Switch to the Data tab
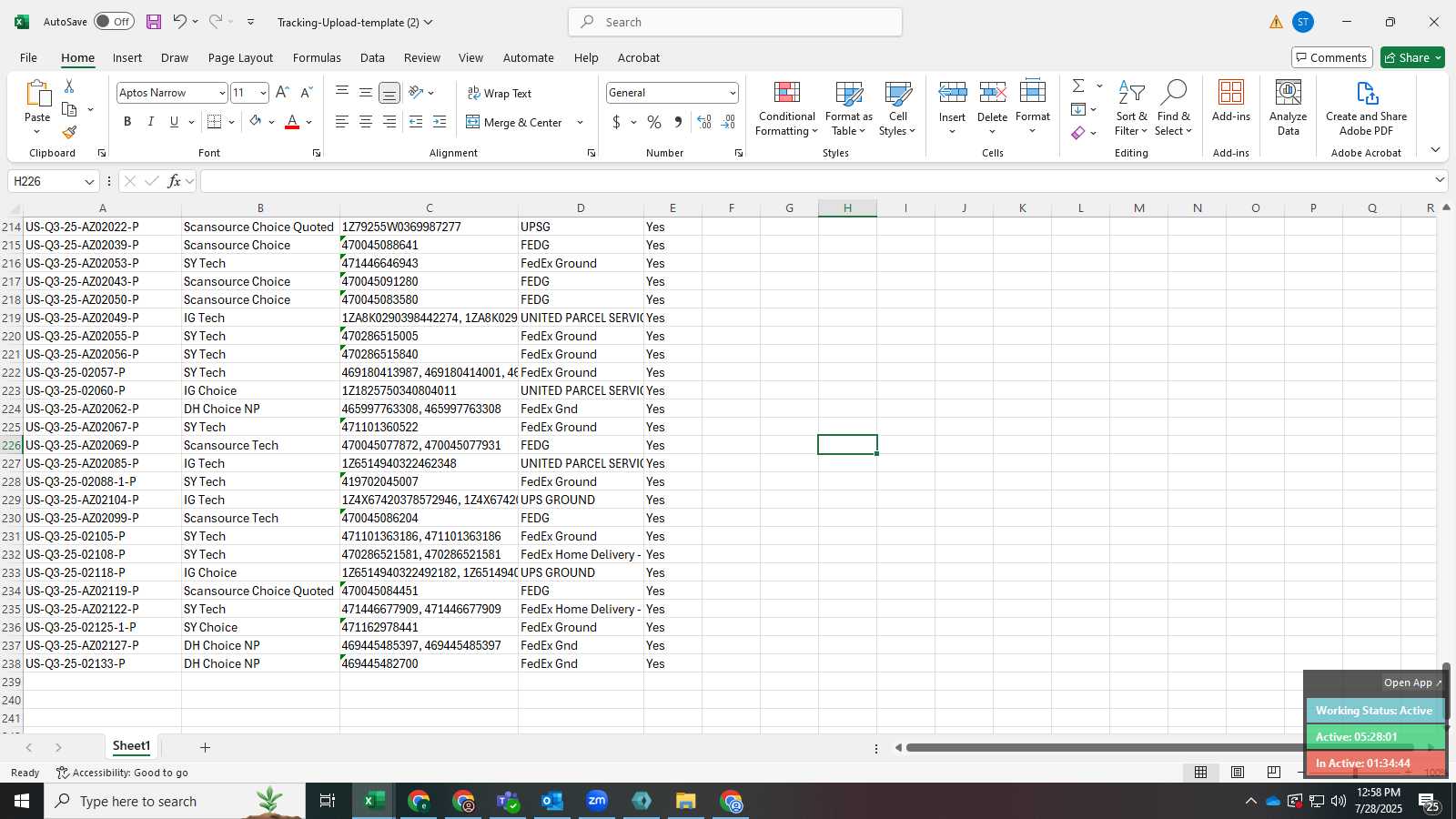 point(372,57)
